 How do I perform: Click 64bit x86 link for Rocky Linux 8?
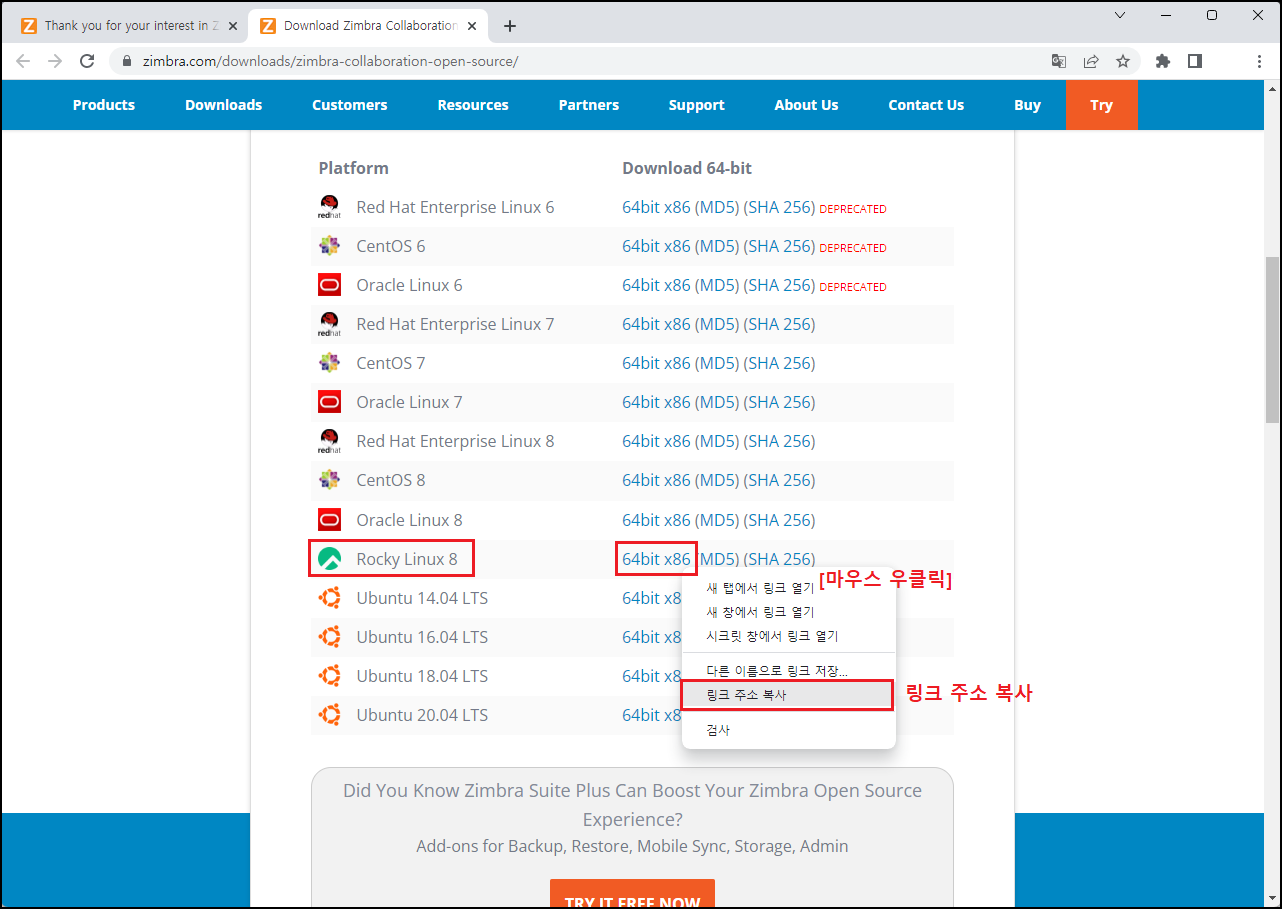point(656,559)
